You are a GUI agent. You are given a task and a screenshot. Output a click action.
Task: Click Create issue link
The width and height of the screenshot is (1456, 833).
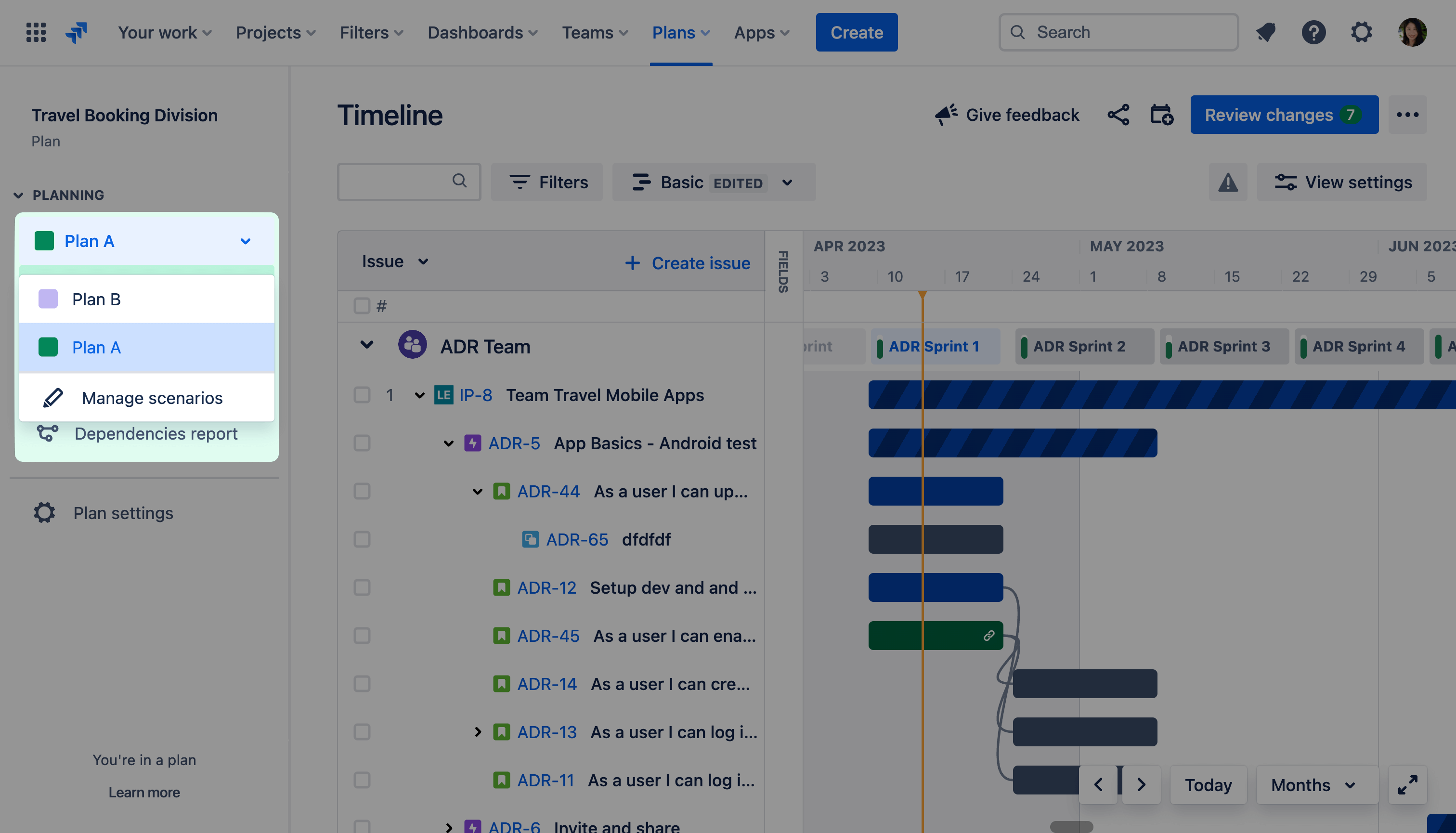click(x=688, y=263)
